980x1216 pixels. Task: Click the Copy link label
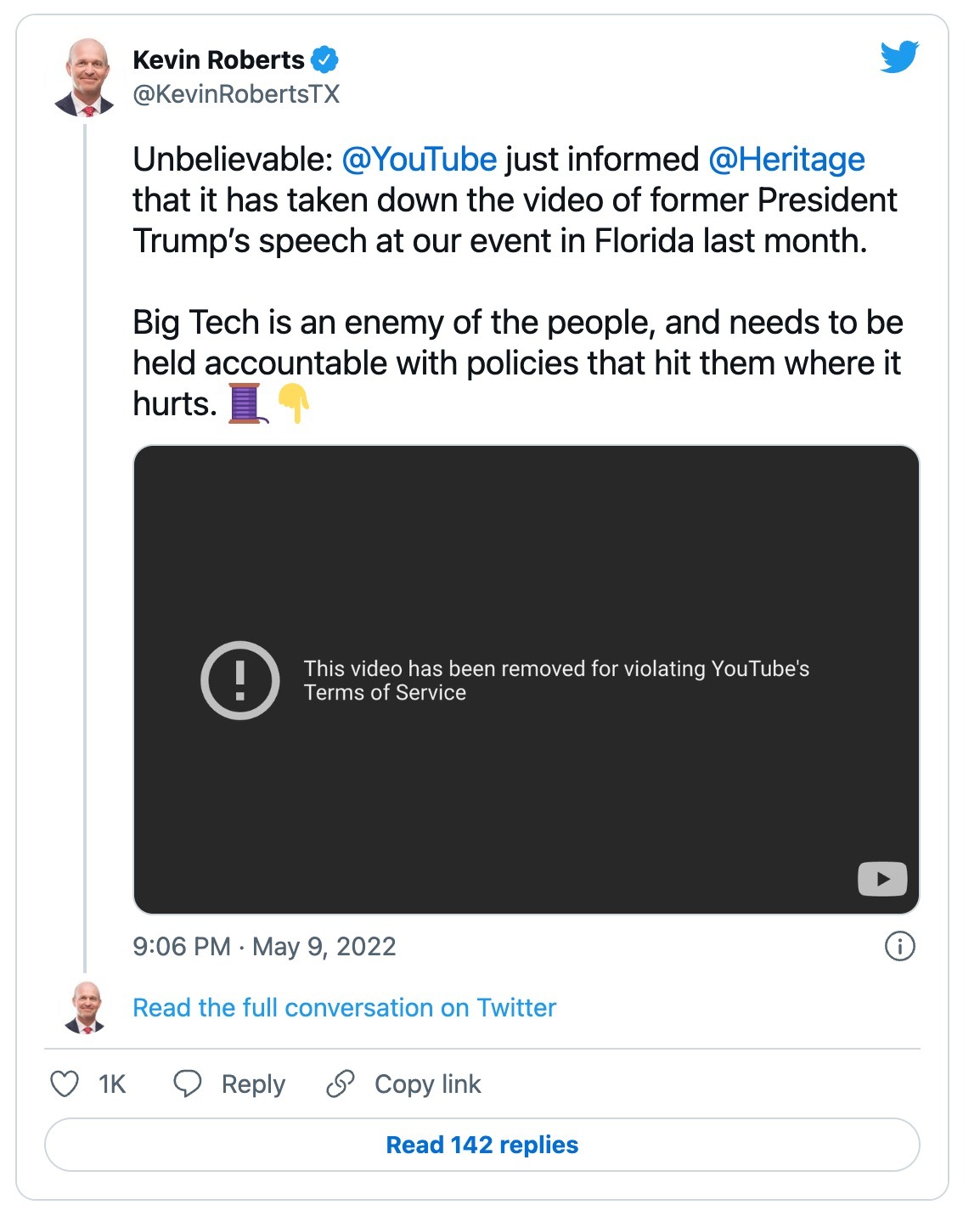coord(428,1084)
